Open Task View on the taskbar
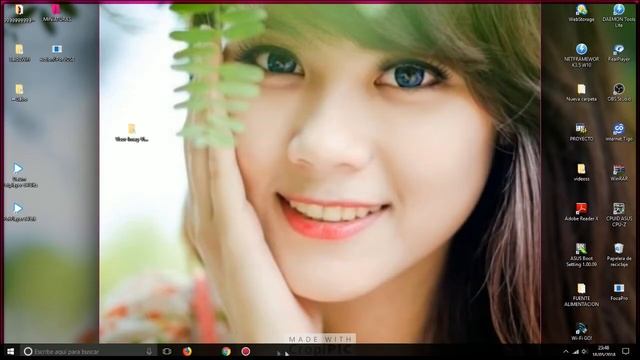640x360 pixels. [x=167, y=351]
